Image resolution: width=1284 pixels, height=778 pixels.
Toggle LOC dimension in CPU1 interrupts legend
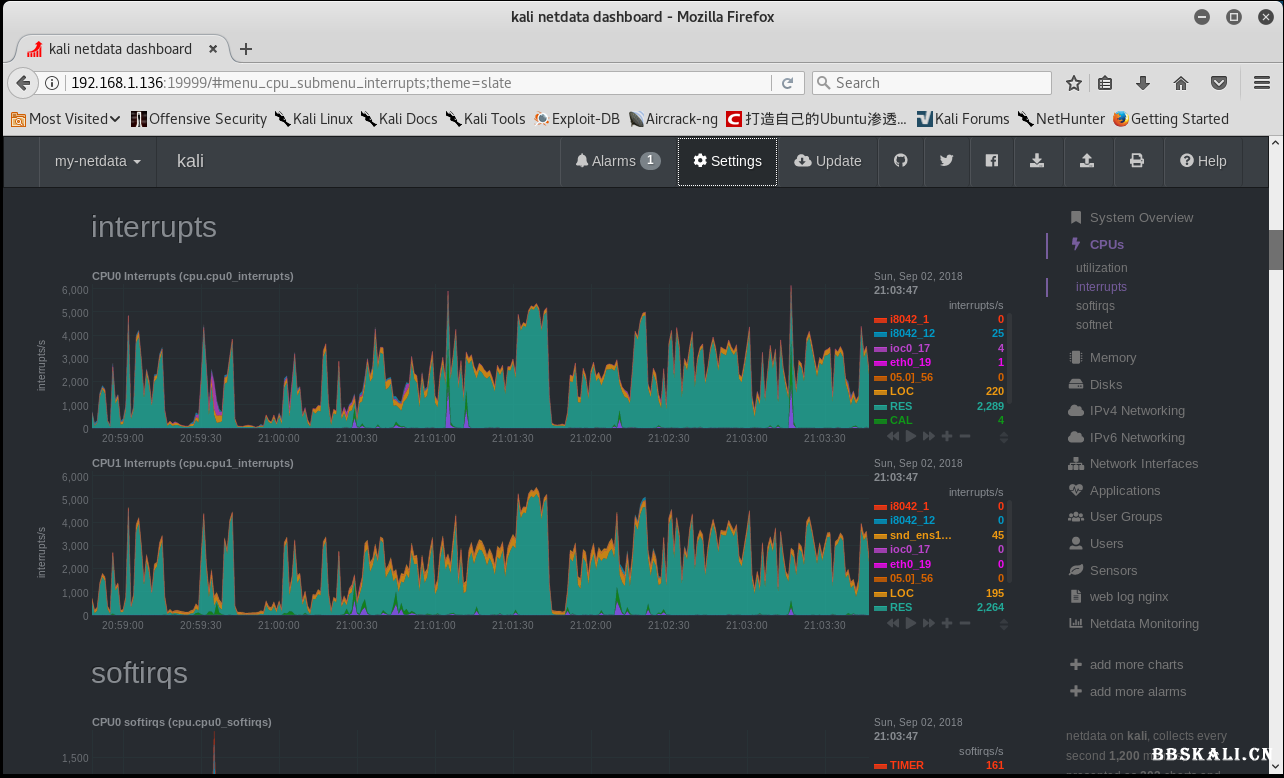click(x=901, y=593)
